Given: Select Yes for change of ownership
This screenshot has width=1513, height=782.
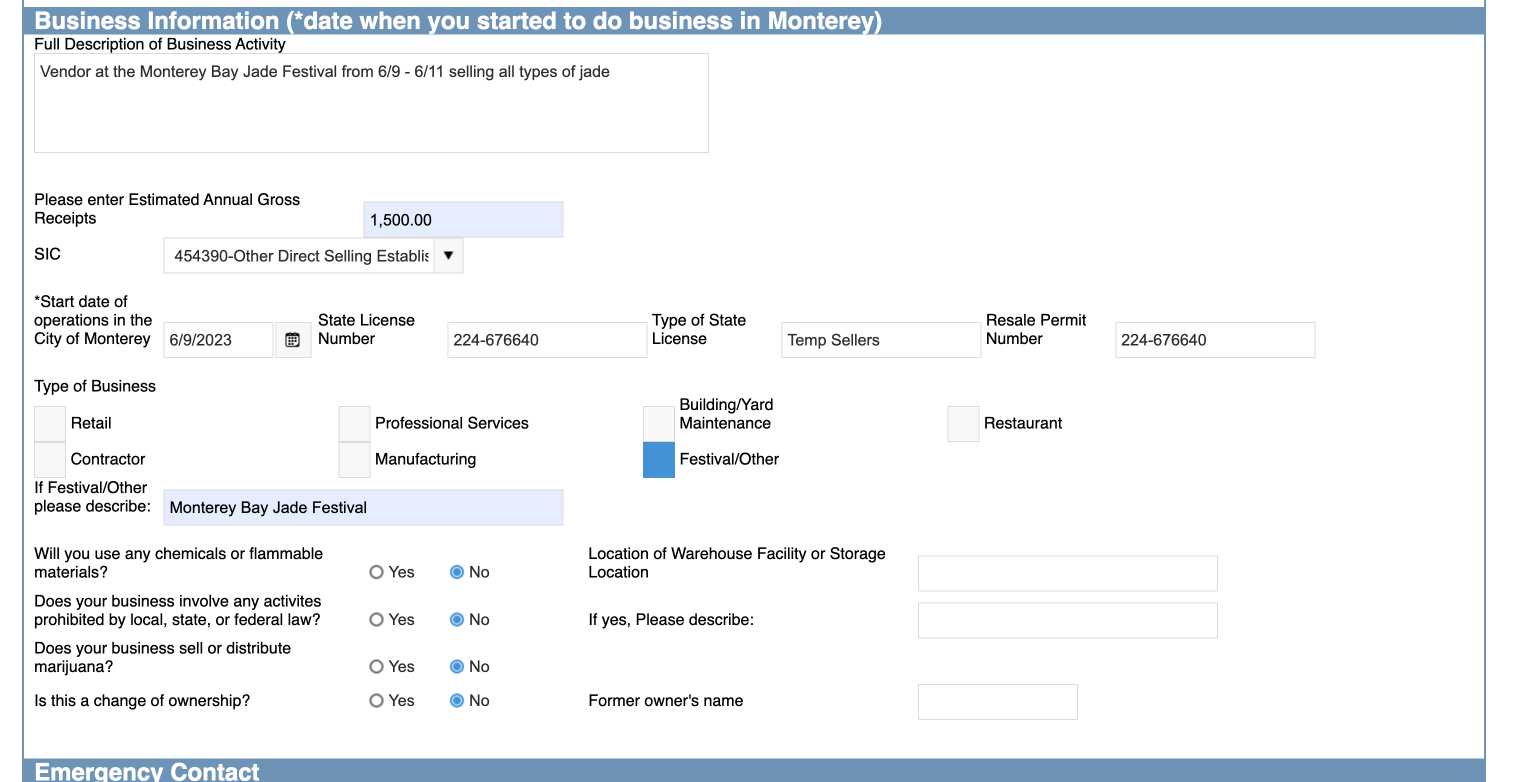Looking at the screenshot, I should (377, 701).
